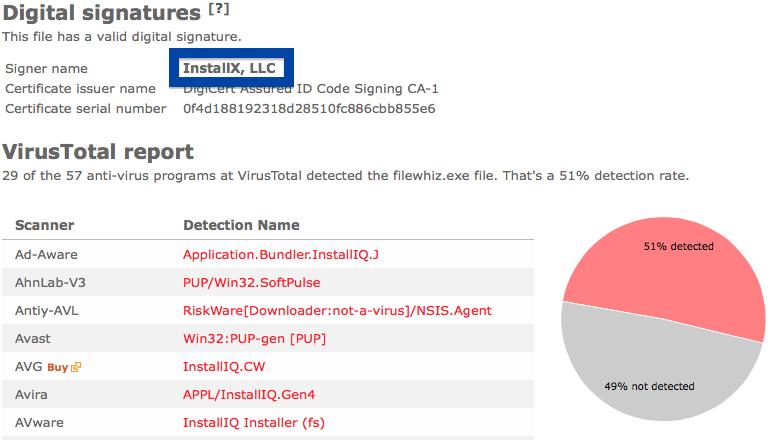Open the [?] help link for Digital signatures
775x440 pixels.
click(218, 9)
